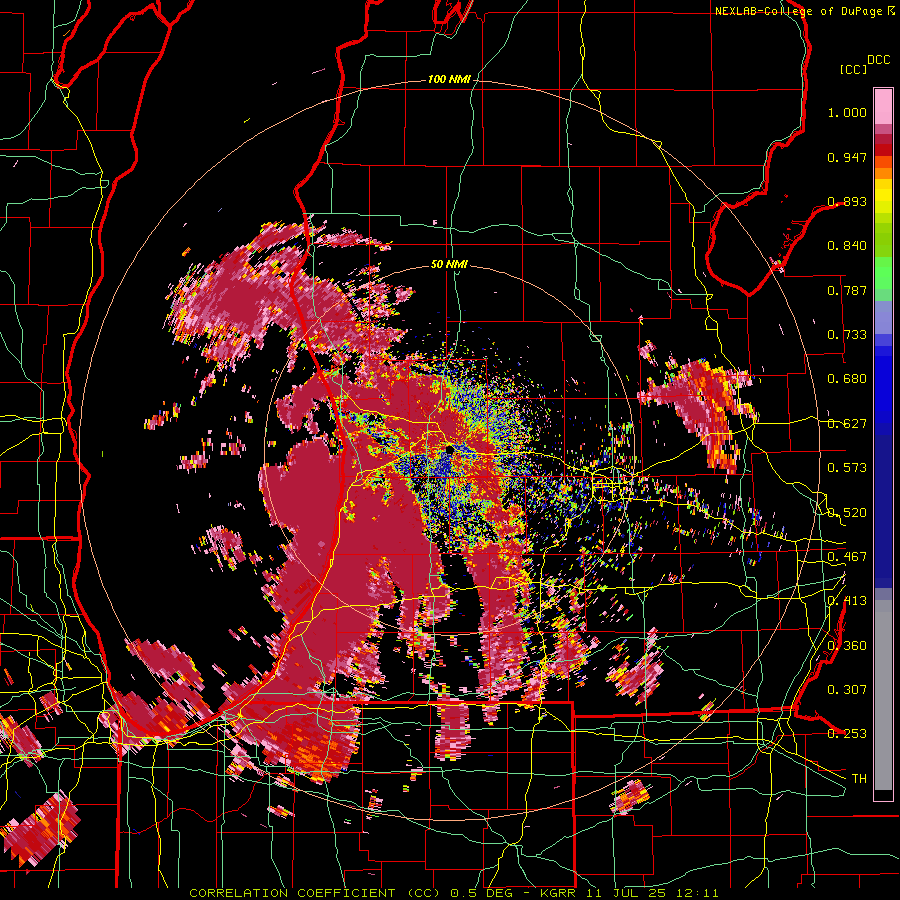Select the 0.947 scale value
Viewport: 900px width, 900px height.
coord(847,157)
